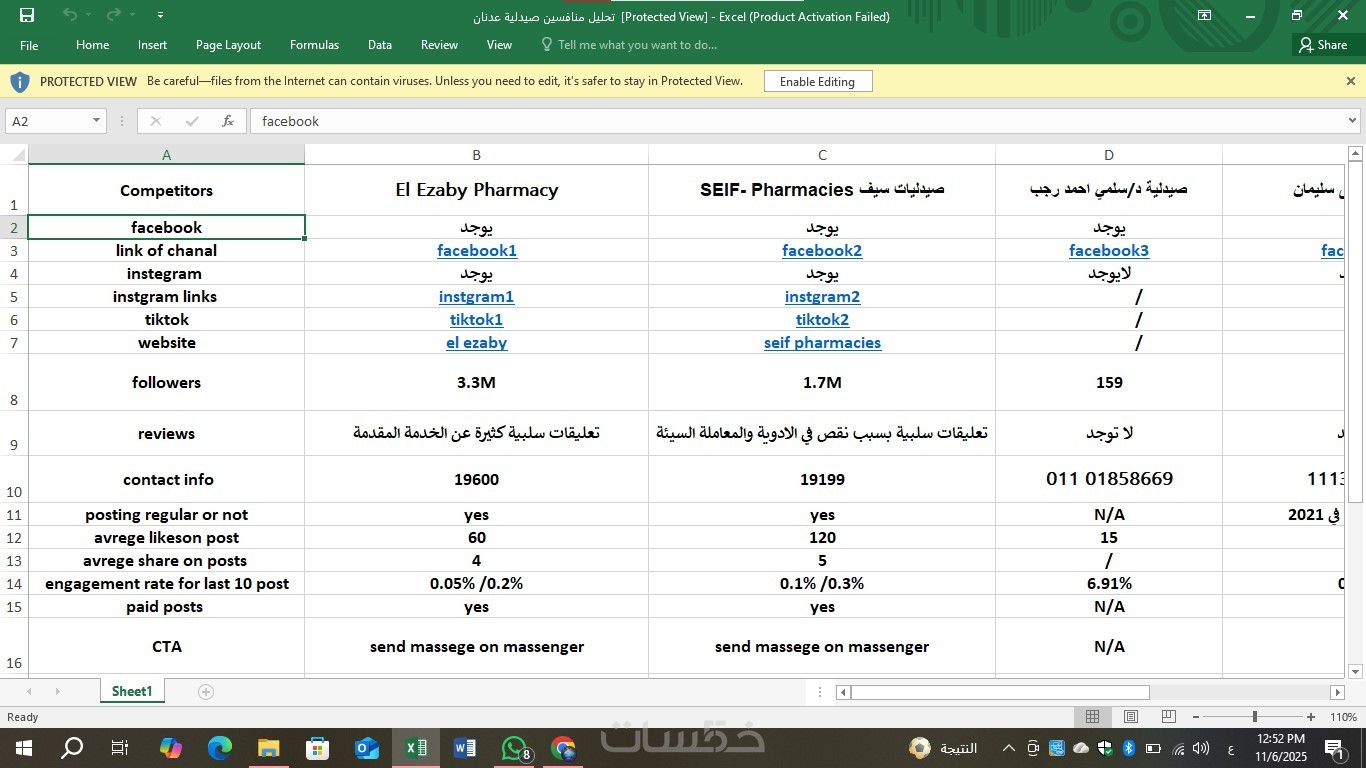
Task: Select the Sheet1 tab
Action: (x=132, y=692)
